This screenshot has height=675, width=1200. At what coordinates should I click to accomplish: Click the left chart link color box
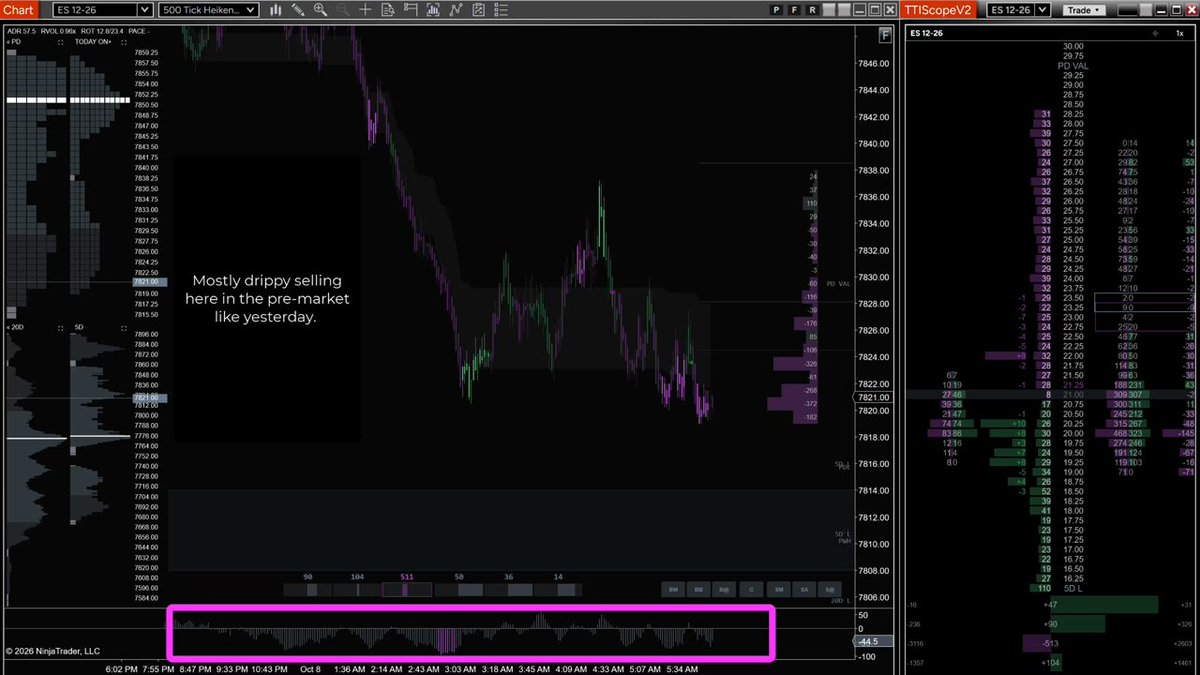coord(828,10)
